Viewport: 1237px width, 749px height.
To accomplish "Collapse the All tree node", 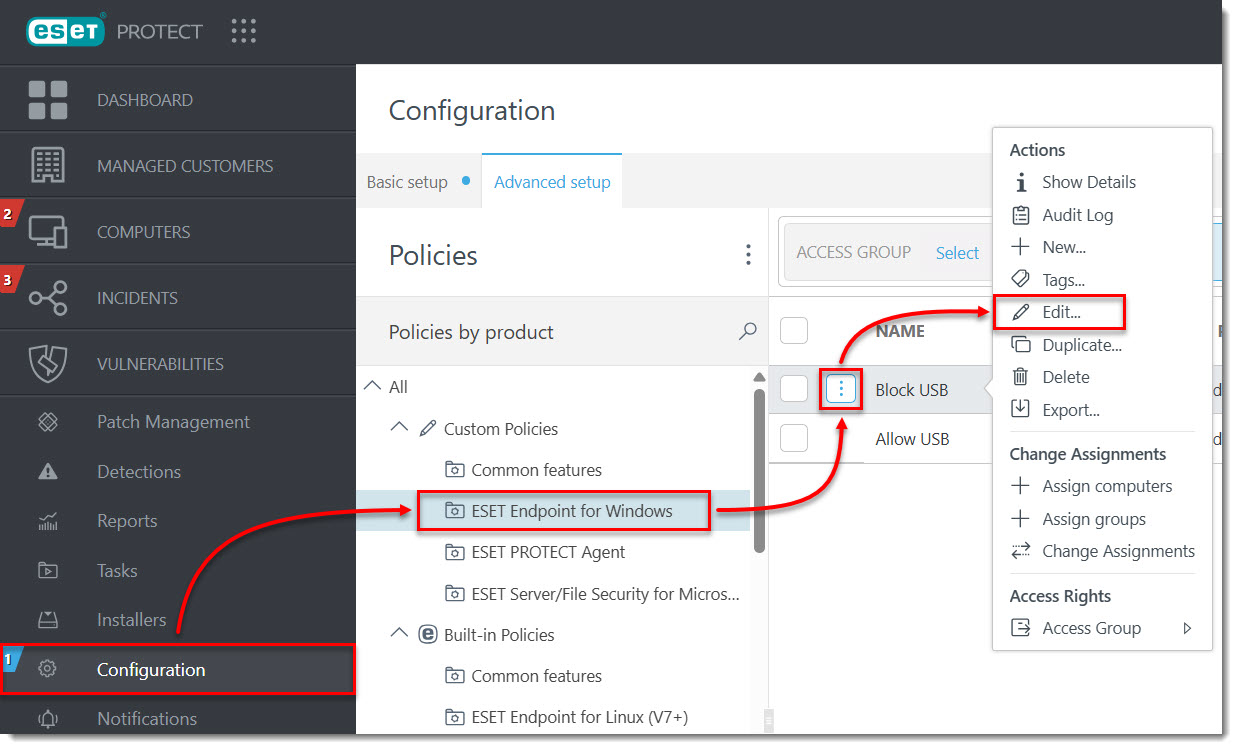I will pyautogui.click(x=372, y=386).
